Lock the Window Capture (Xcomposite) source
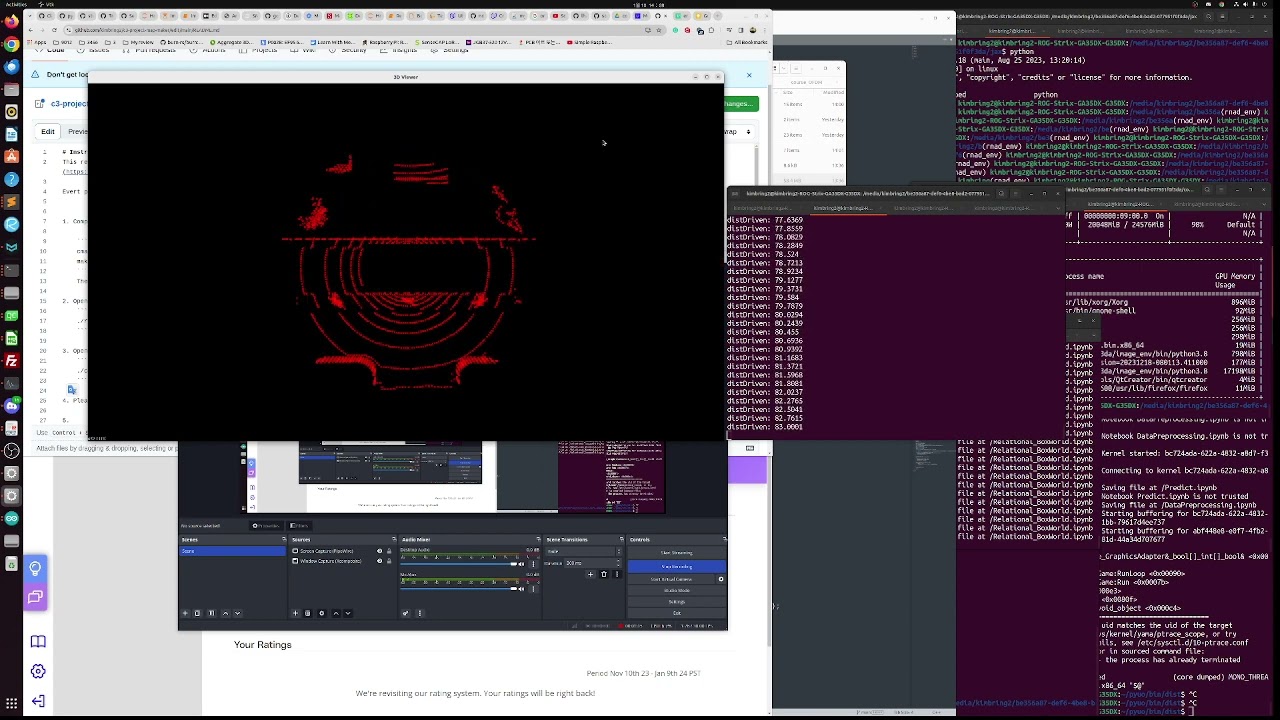1280x720 pixels. pyautogui.click(x=390, y=561)
